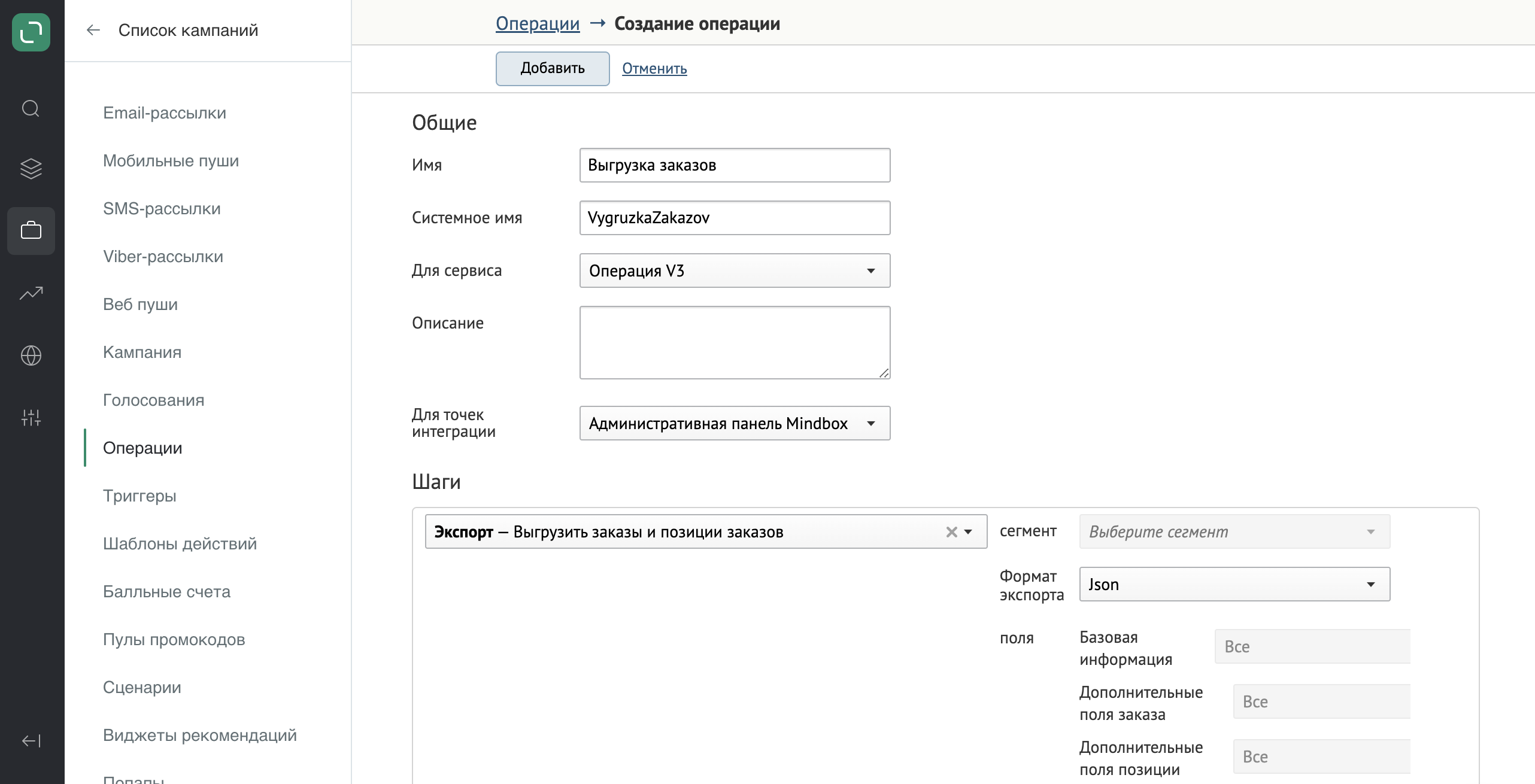The image size is (1535, 784).
Task: Open Сценарии menu item
Action: point(142,687)
